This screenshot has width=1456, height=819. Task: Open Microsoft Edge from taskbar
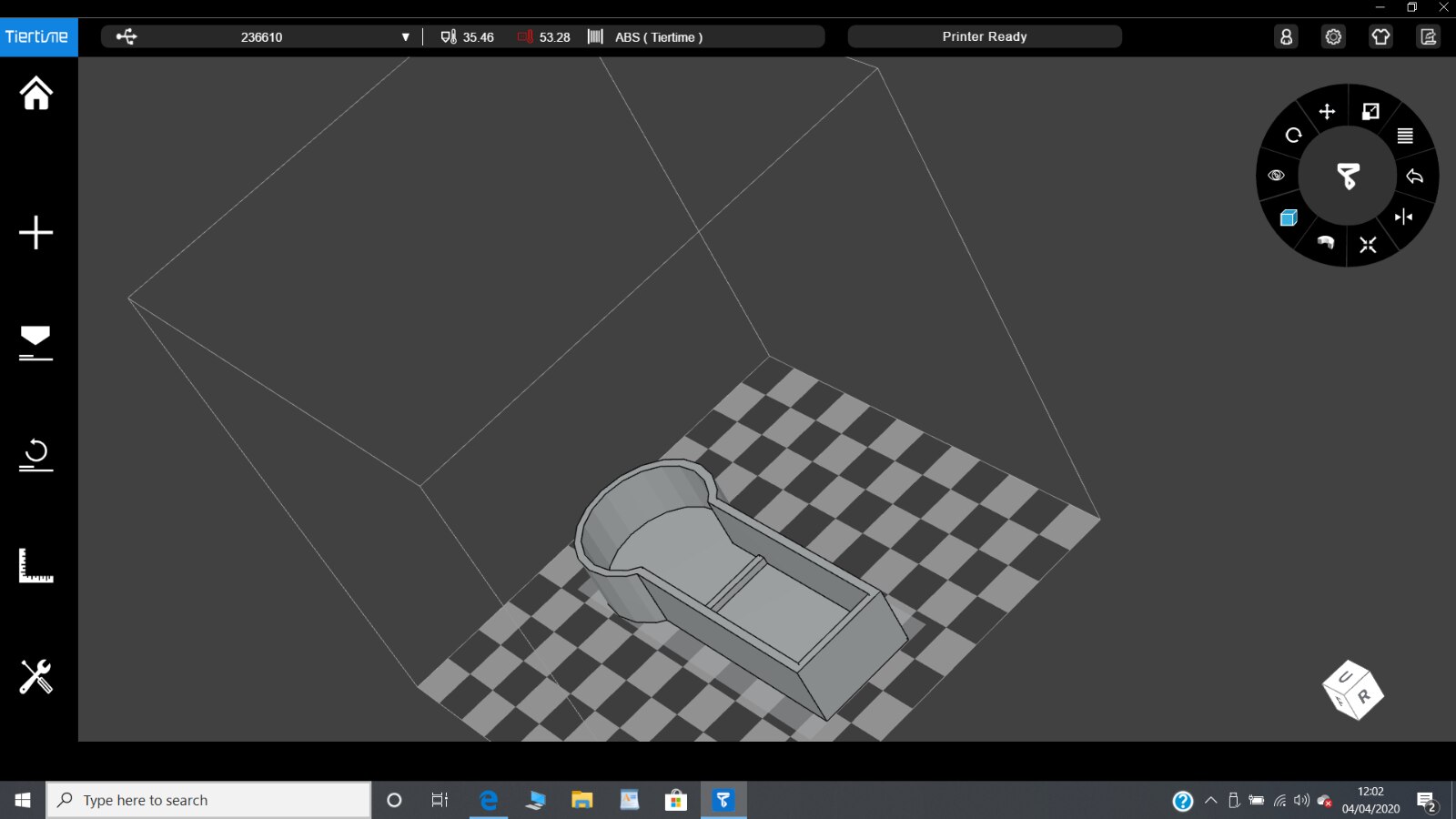click(x=489, y=800)
